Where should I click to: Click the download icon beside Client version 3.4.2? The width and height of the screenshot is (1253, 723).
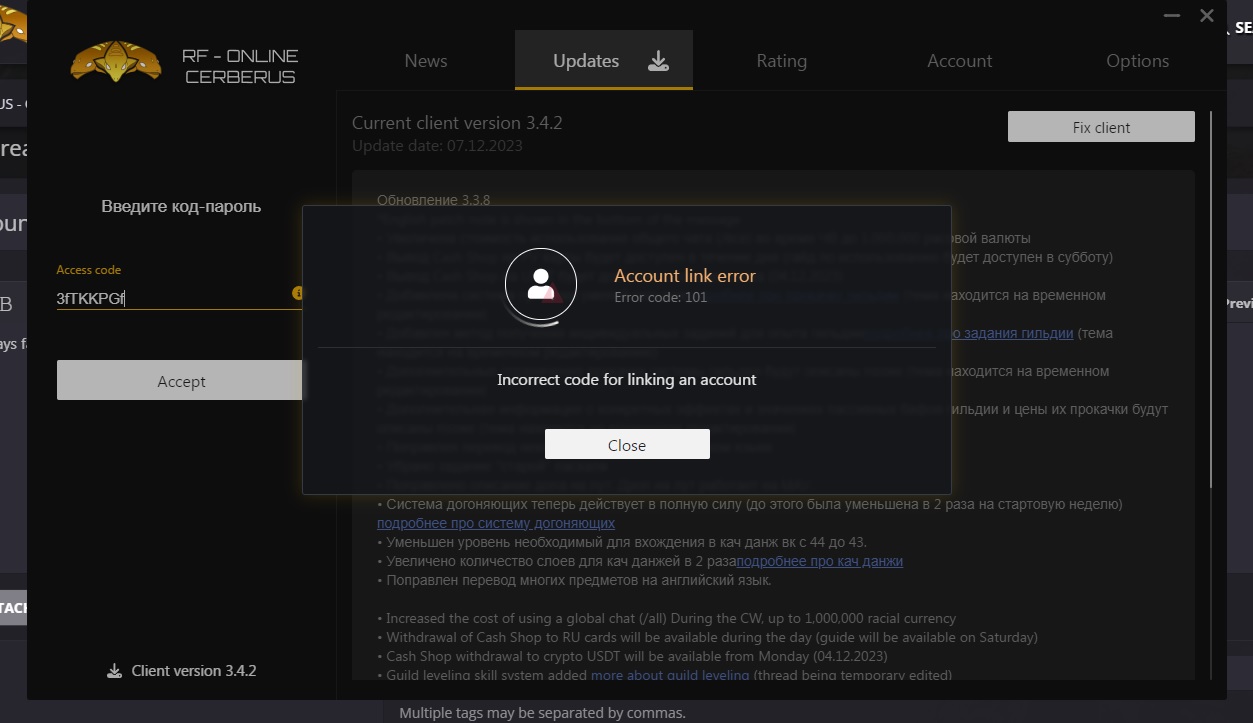(114, 671)
